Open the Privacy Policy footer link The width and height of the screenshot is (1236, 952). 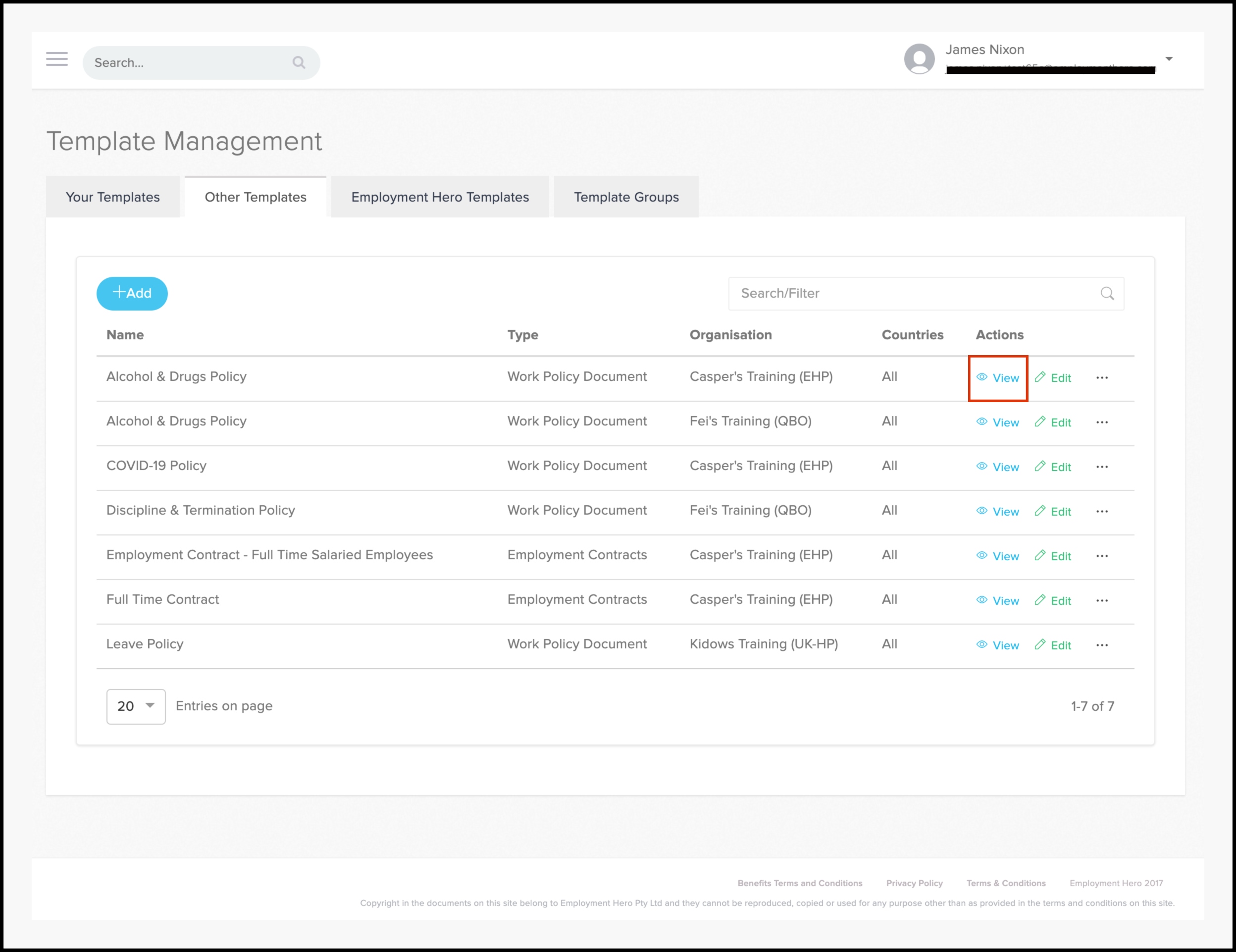[x=914, y=883]
